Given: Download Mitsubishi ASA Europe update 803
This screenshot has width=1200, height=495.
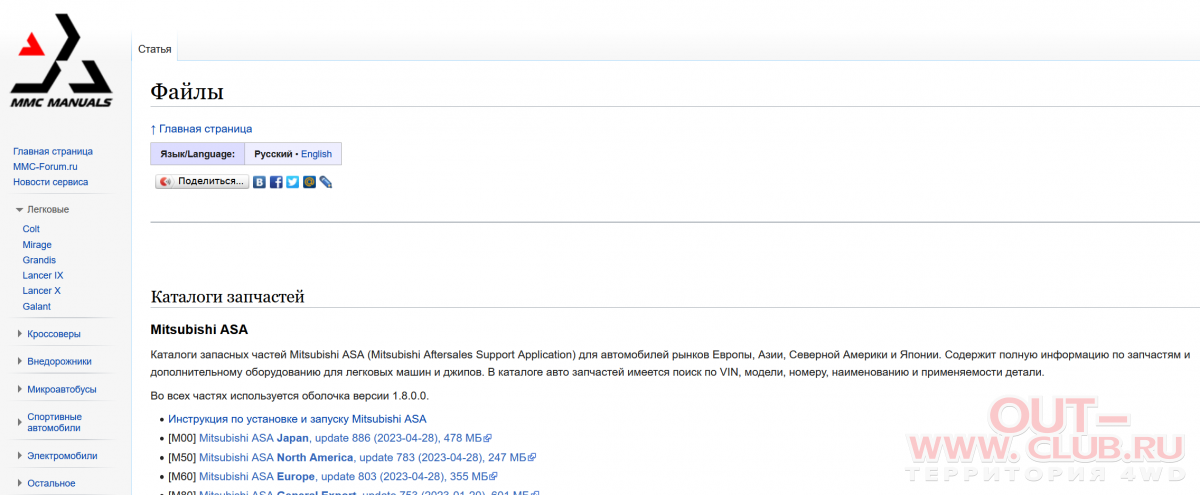Looking at the screenshot, I should (348, 476).
